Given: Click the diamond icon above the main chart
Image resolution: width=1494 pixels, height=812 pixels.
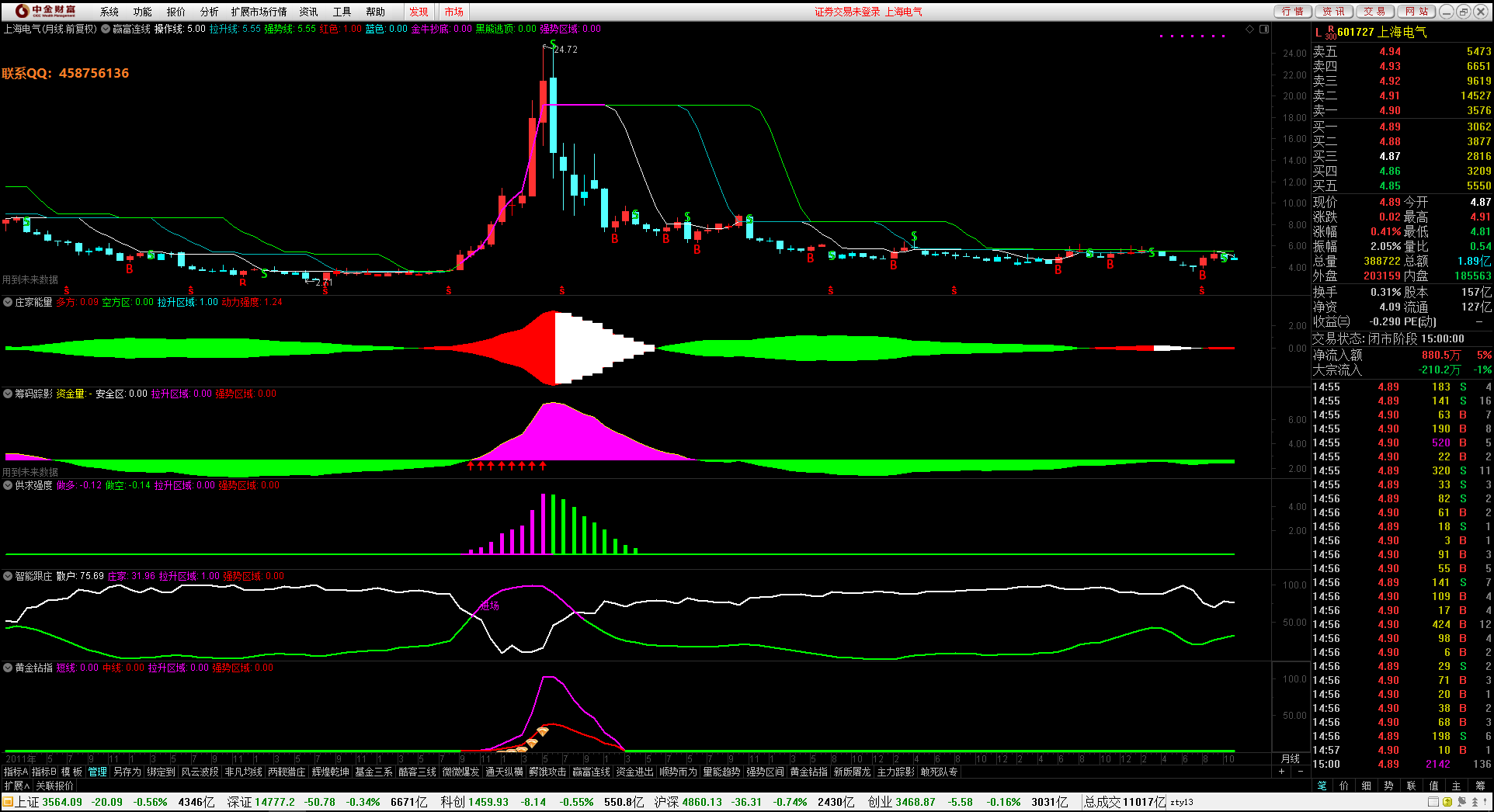Looking at the screenshot, I should (1250, 29).
